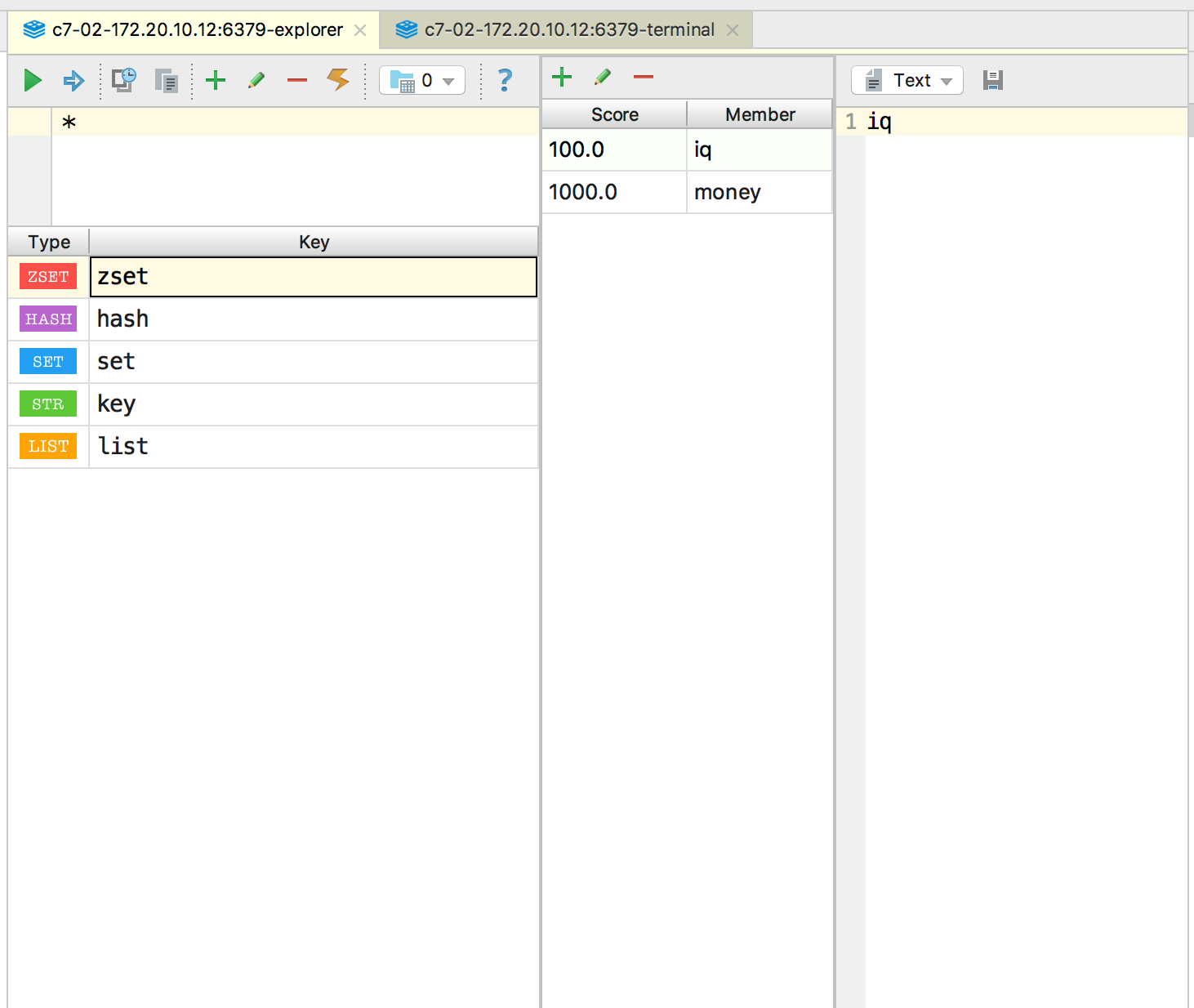Add a zset member with the green plus
The image size is (1194, 1008).
(562, 78)
